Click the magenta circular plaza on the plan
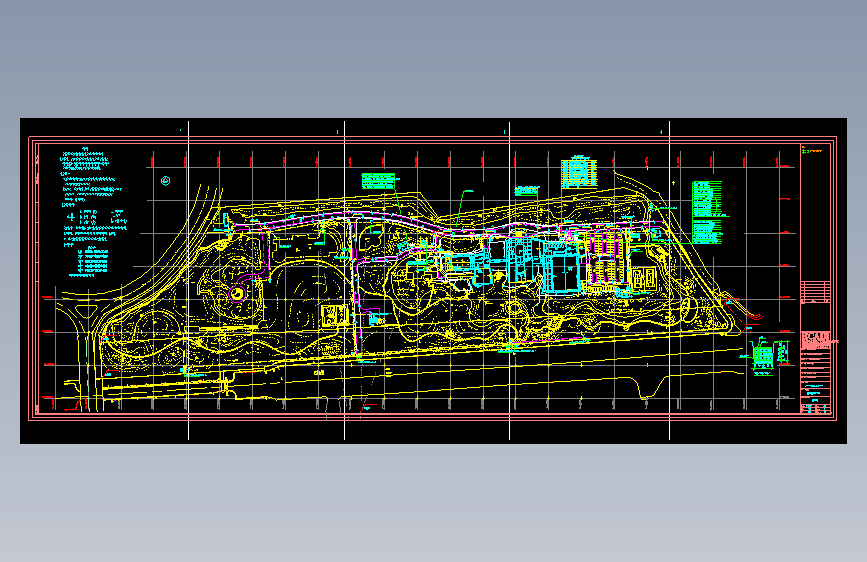The height and width of the screenshot is (562, 867). pyautogui.click(x=237, y=294)
